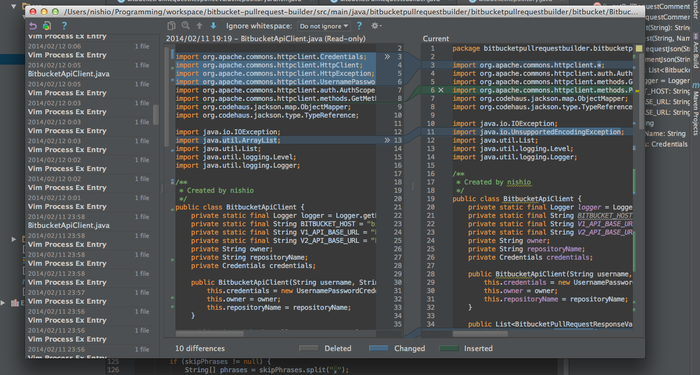Click the purple Revert arrow icon
Viewport: 700px width, 375px height.
[x=33, y=26]
